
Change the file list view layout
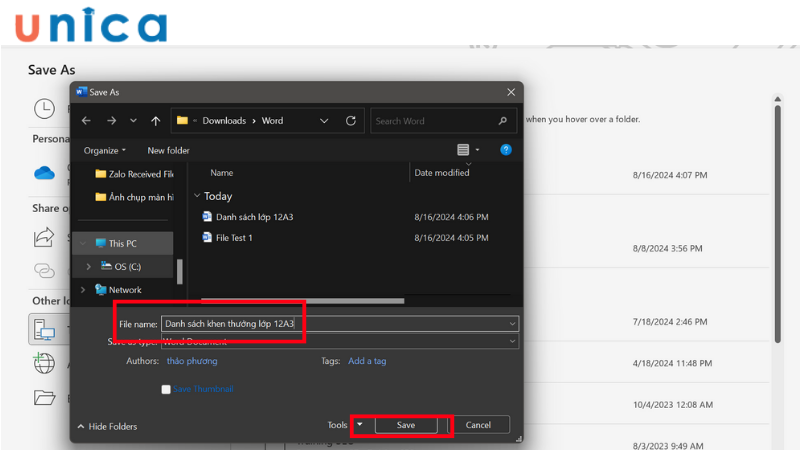click(463, 150)
